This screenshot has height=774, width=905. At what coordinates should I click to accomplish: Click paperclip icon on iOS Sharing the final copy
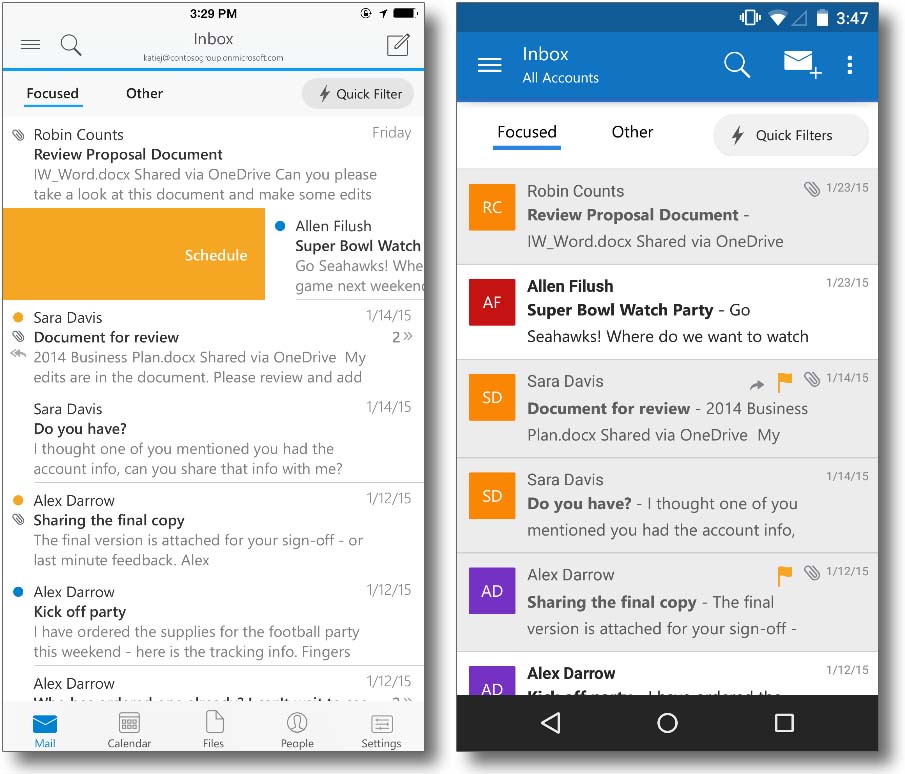pyautogui.click(x=18, y=519)
